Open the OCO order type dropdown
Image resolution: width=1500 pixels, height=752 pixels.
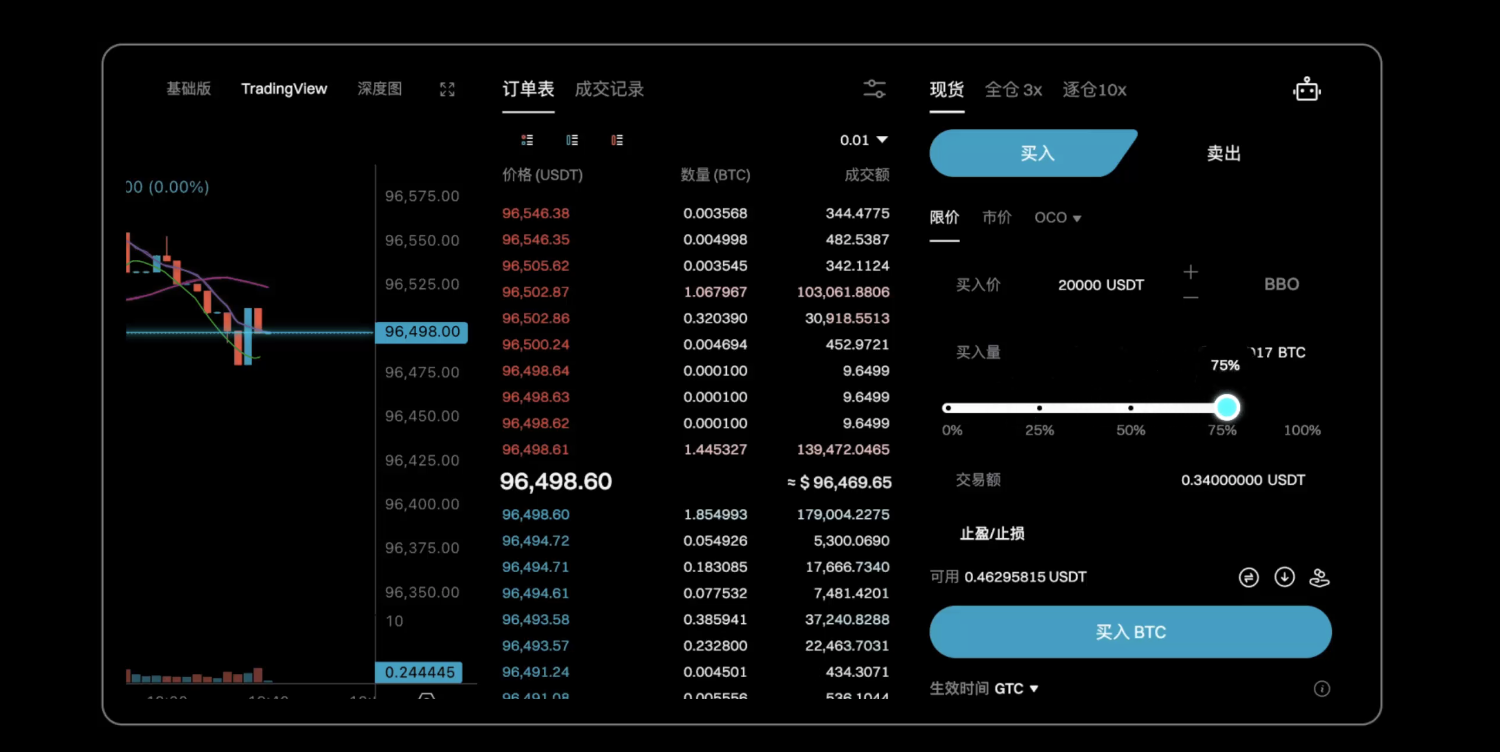1058,218
